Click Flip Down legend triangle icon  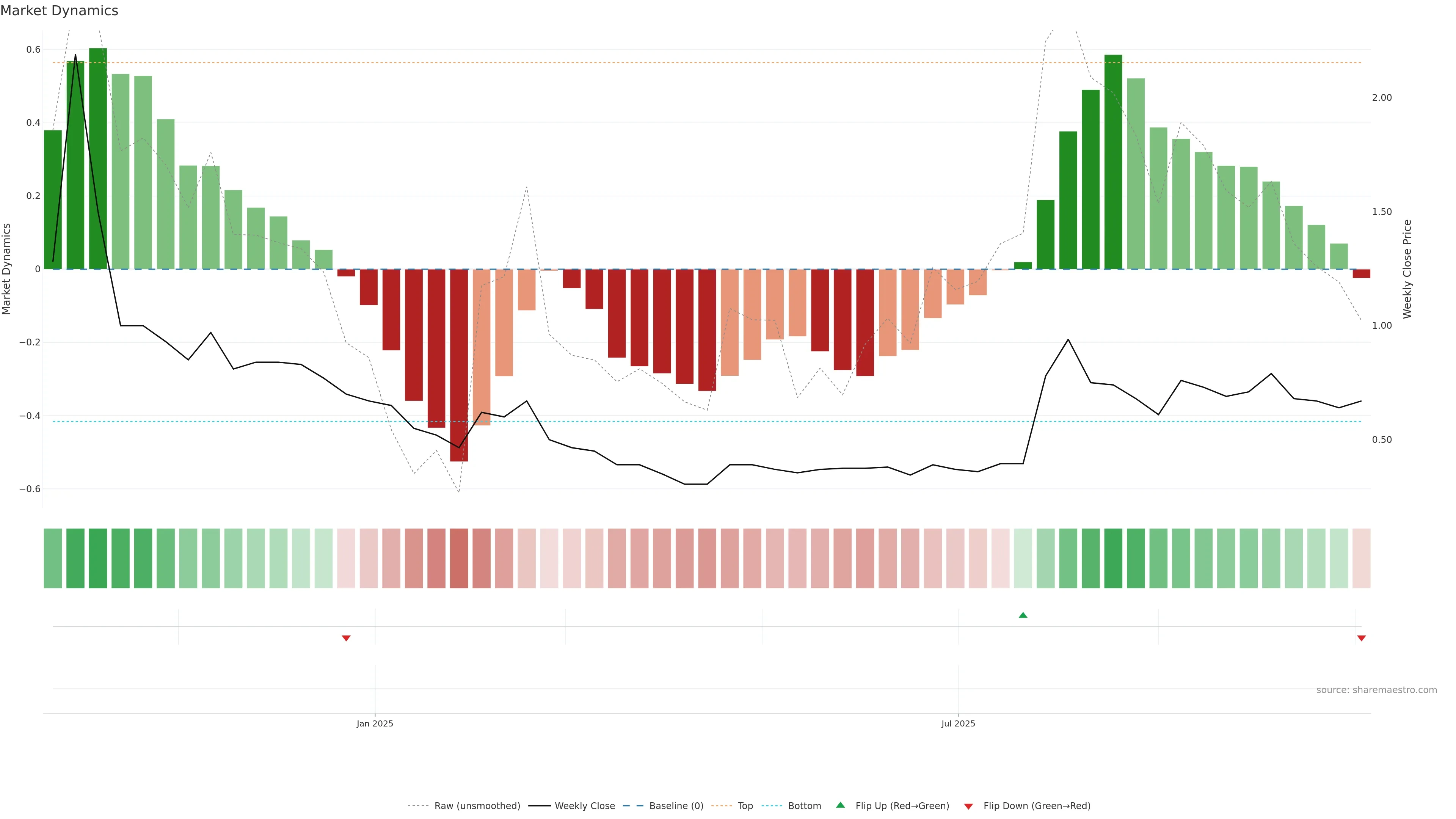click(x=968, y=806)
